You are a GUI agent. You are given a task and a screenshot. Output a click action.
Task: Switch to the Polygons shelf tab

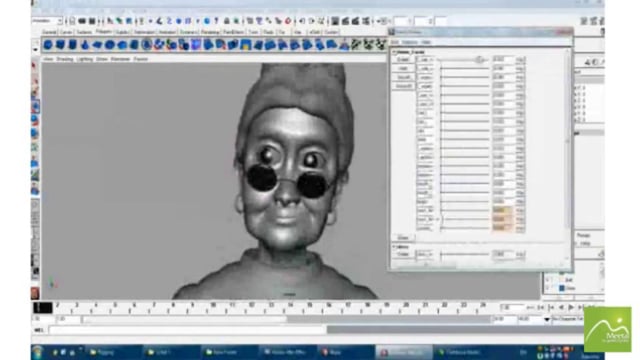pos(104,32)
